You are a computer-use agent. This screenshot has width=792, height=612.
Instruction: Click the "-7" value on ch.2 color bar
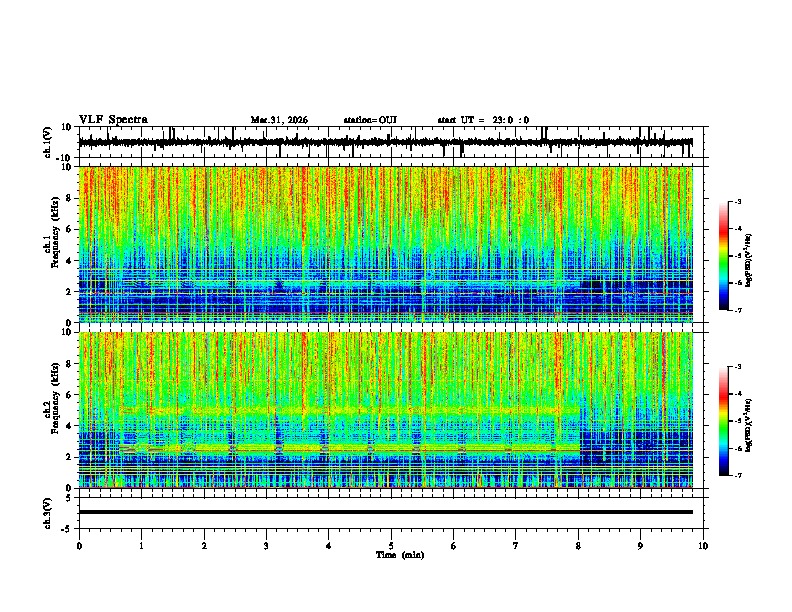tap(737, 475)
